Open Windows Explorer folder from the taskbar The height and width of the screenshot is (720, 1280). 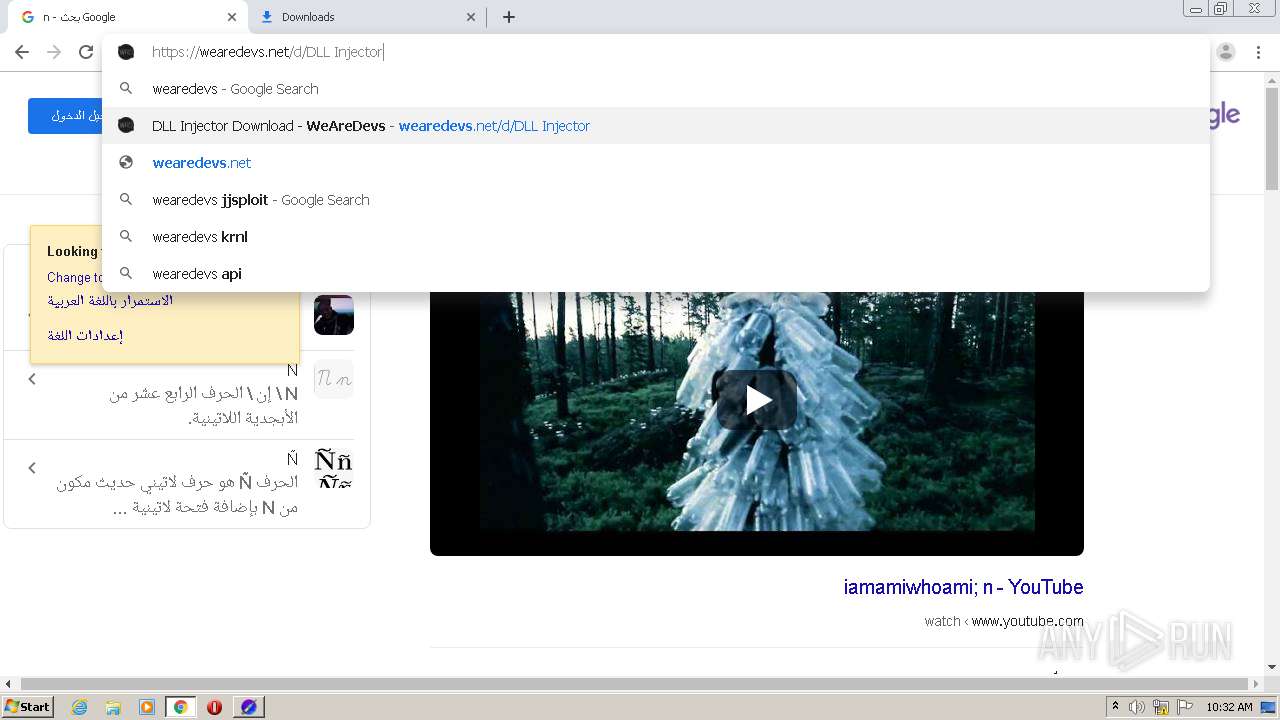pyautogui.click(x=113, y=707)
